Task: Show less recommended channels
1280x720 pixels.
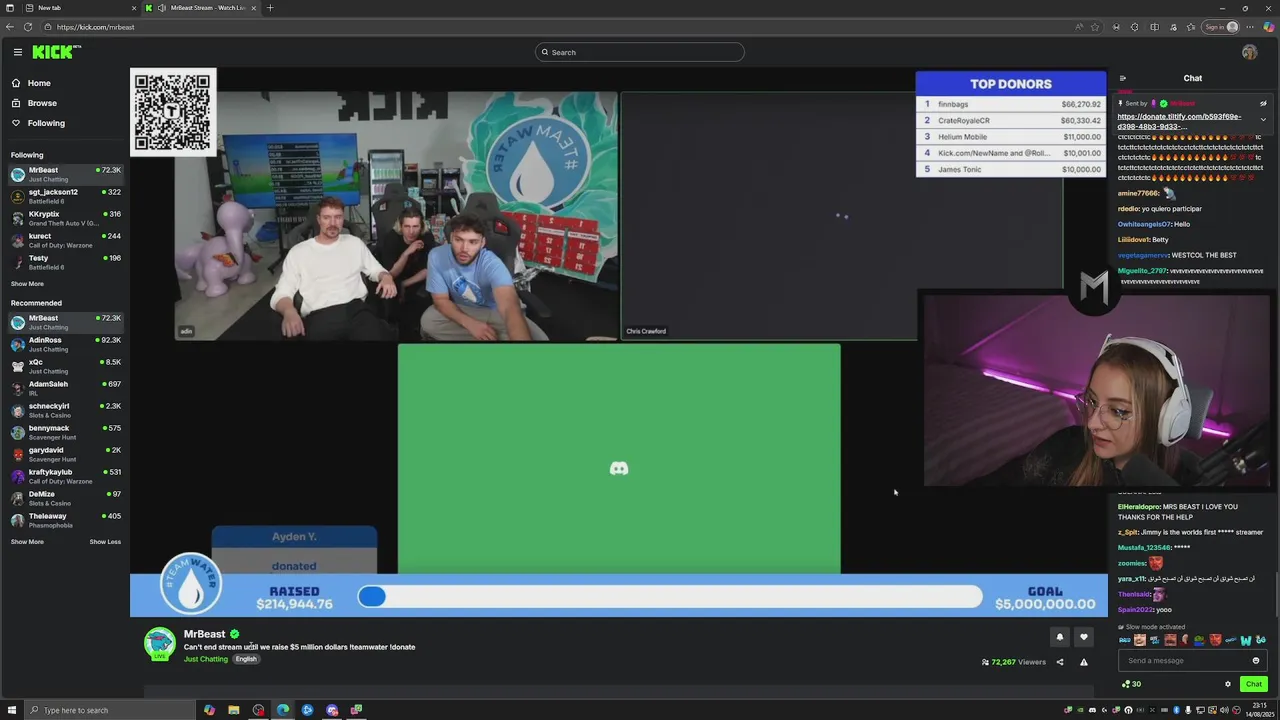Action: click(x=105, y=542)
